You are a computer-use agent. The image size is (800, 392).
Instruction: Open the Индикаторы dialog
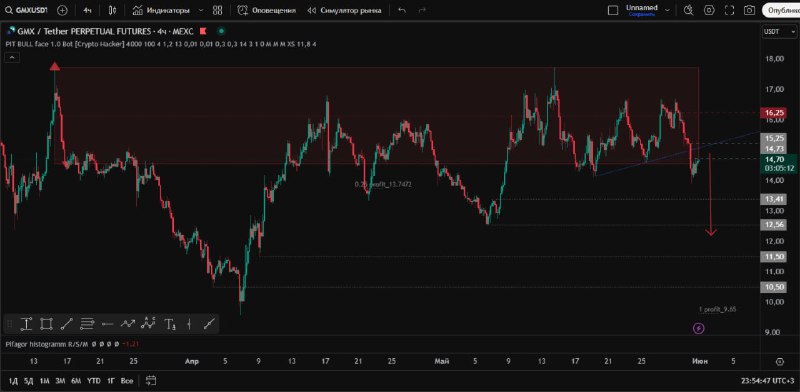pos(161,10)
